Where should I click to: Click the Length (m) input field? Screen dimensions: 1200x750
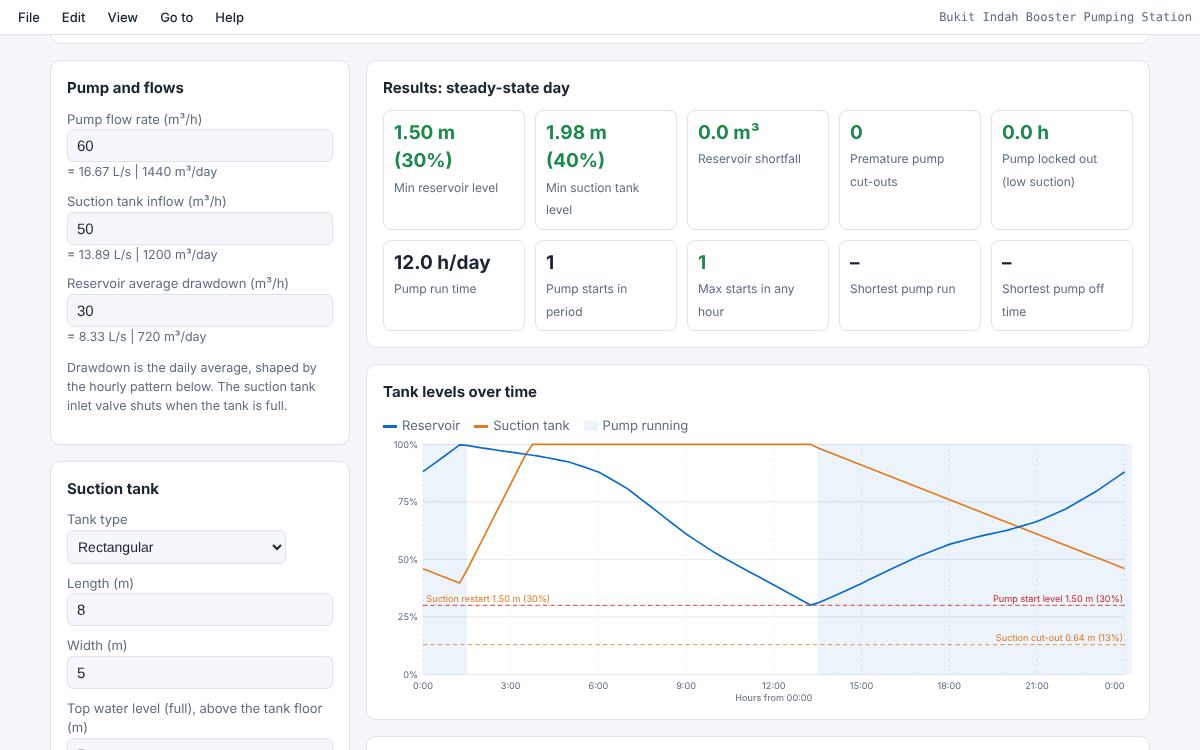pos(200,610)
